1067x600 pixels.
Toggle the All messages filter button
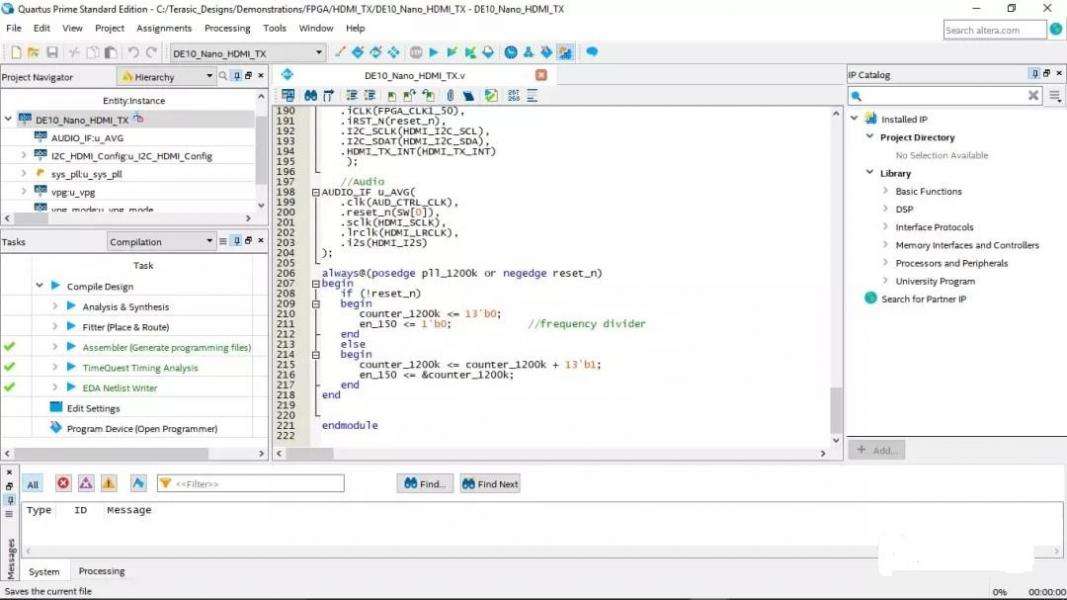point(33,484)
